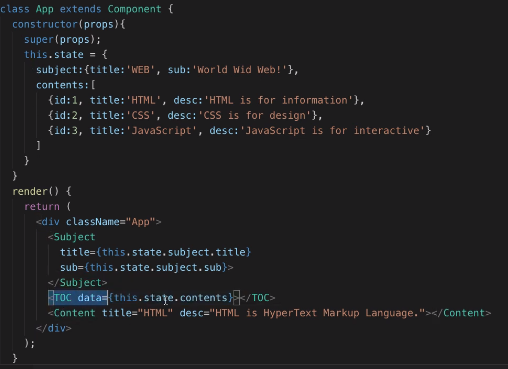This screenshot has width=508, height=369.
Task: Click title="HTML" attribute on Content
Action: tap(137, 313)
